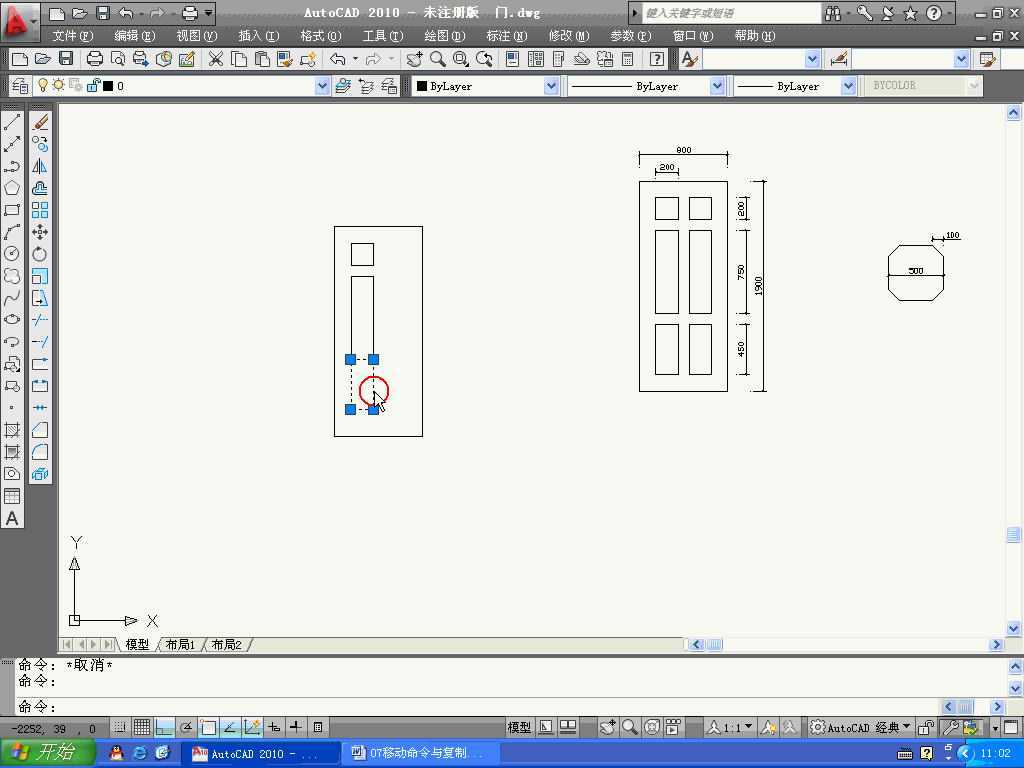
Task: Click the Rotate tool
Action: [40, 254]
